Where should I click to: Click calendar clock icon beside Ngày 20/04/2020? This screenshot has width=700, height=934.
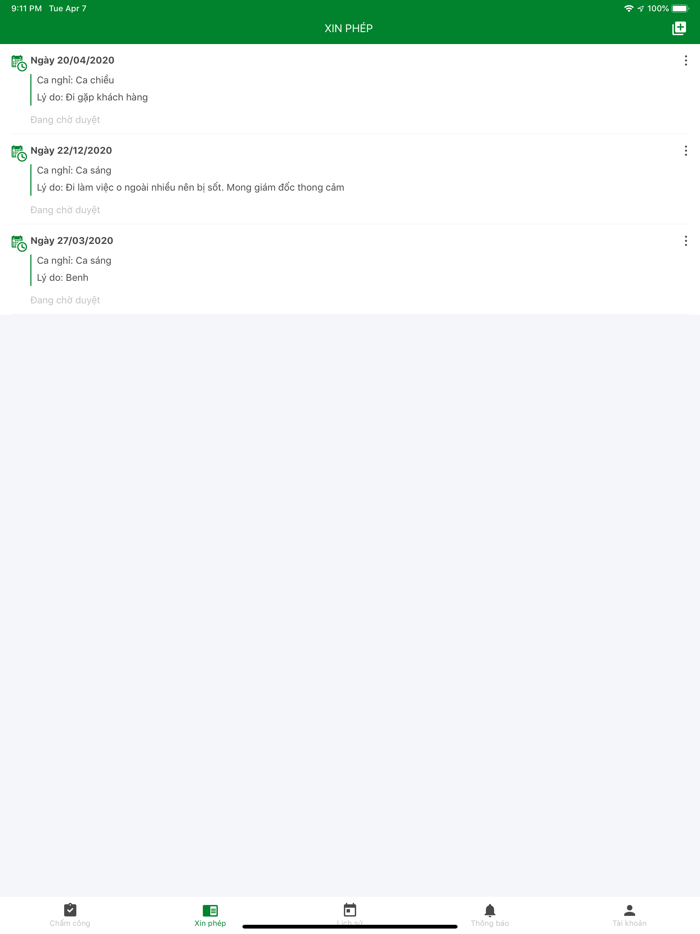coord(19,63)
